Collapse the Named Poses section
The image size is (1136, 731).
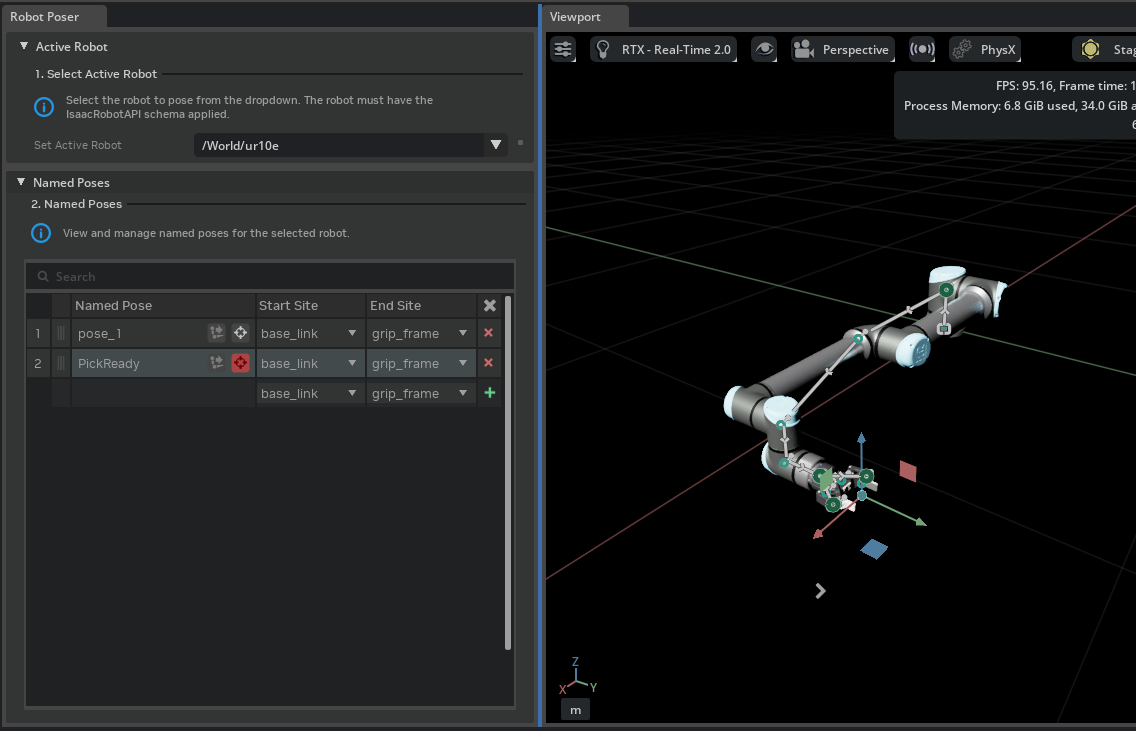(x=21, y=182)
